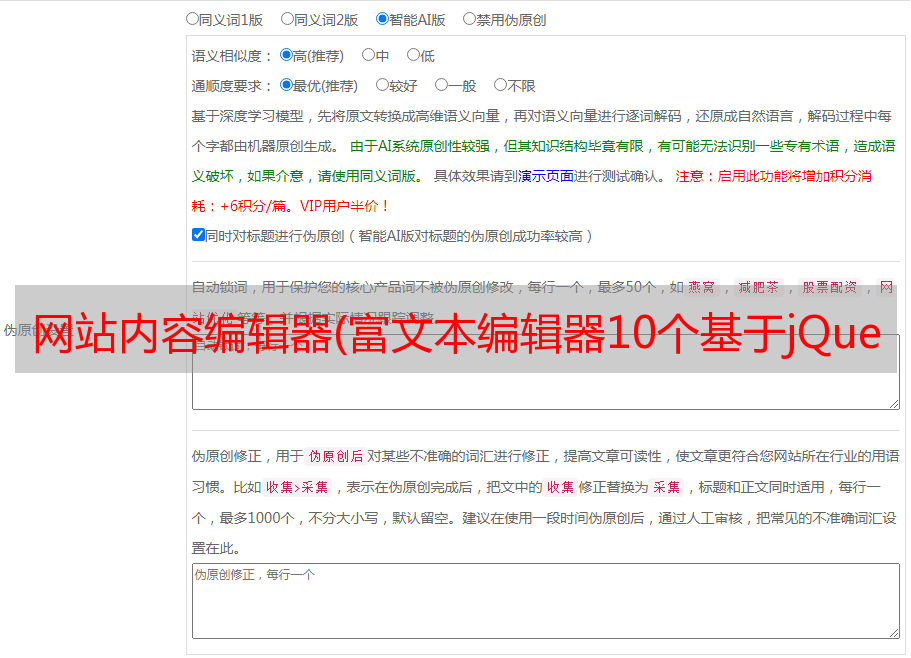Click the red VIP用户半价 notice text
Viewport: 911px width, 658px height.
click(344, 206)
